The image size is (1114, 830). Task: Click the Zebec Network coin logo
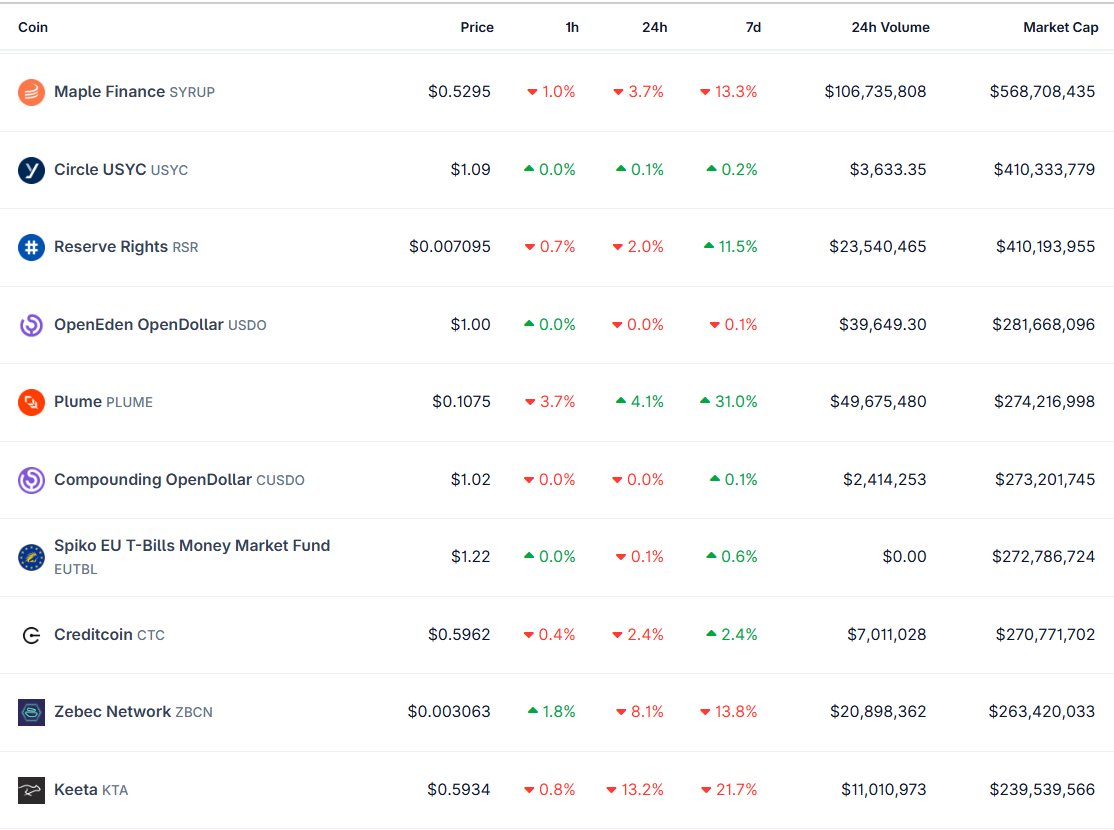click(31, 712)
